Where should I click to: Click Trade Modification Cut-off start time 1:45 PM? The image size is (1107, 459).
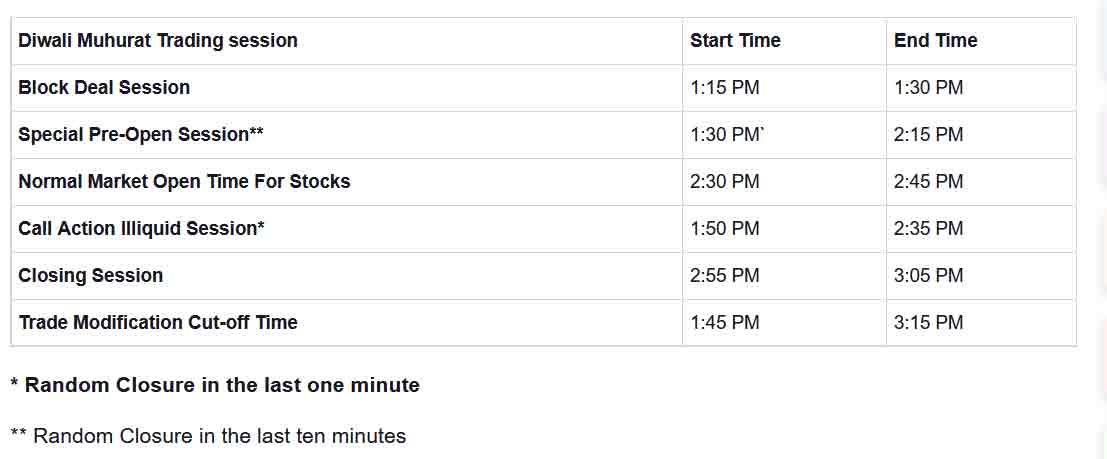click(x=725, y=323)
